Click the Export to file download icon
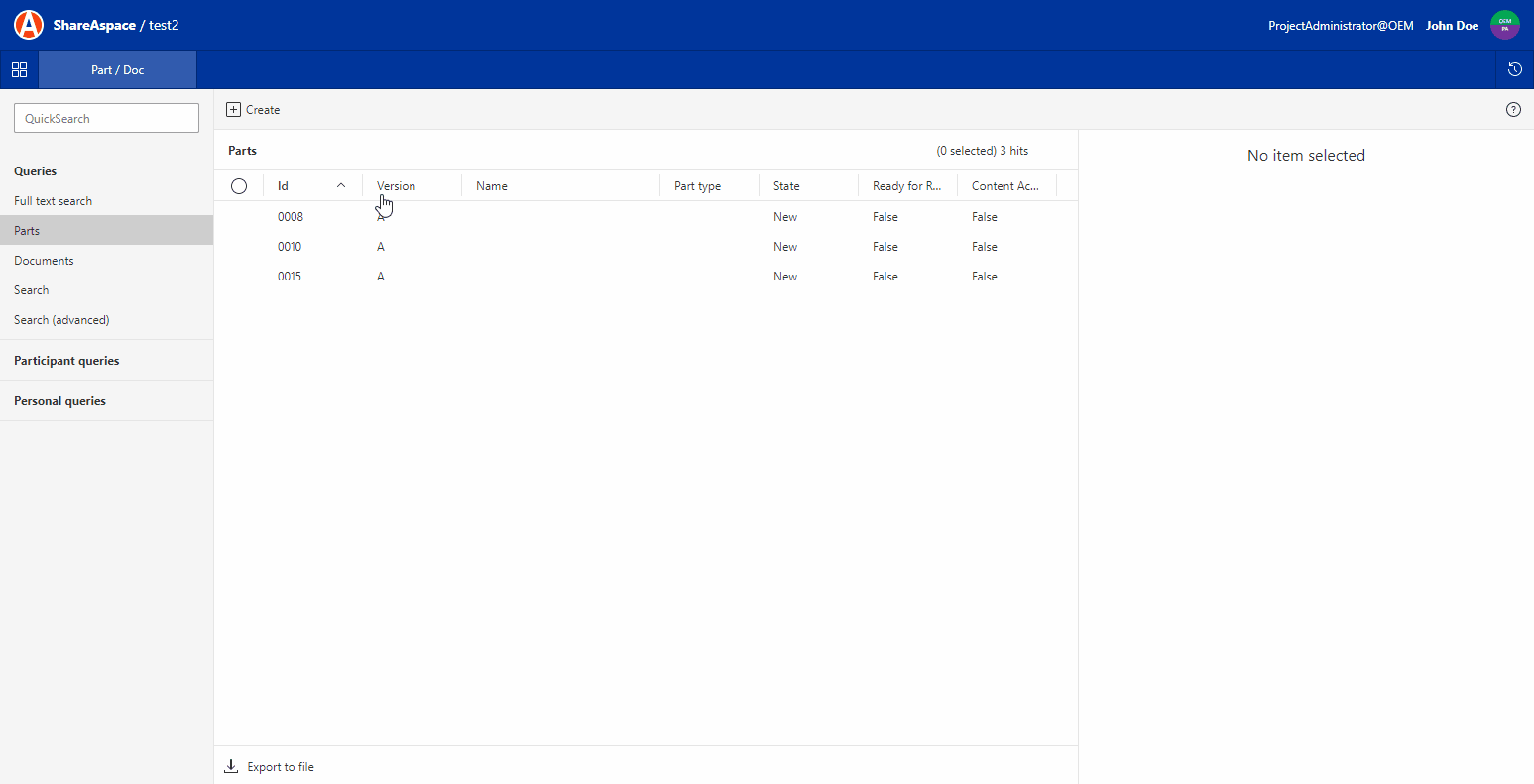The image size is (1534, 784). tap(231, 766)
